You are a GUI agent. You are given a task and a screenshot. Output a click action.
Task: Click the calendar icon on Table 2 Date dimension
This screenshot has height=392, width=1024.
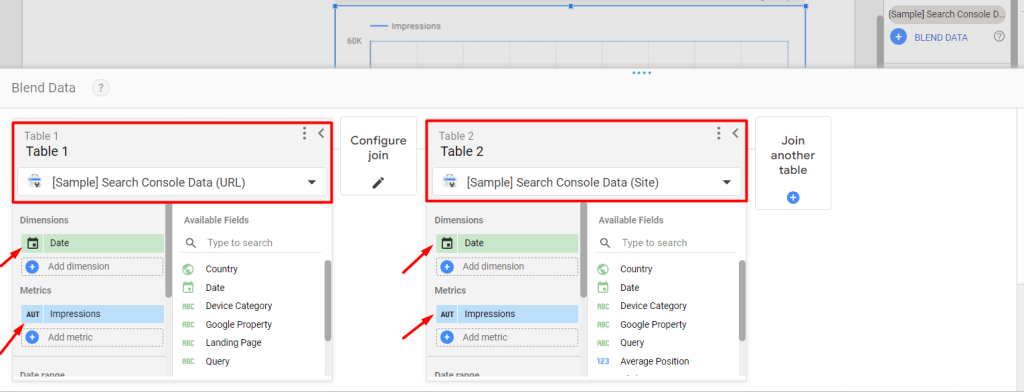tap(447, 243)
